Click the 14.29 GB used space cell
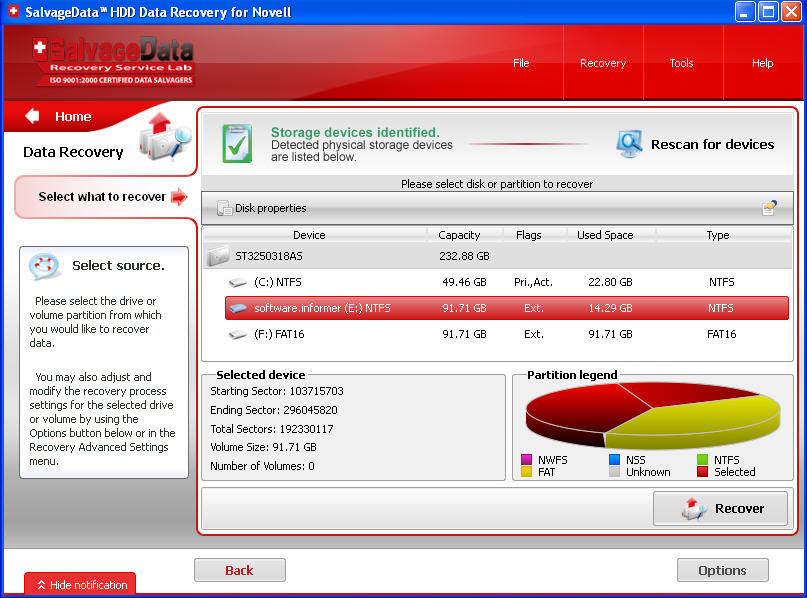807x598 pixels. pos(610,308)
